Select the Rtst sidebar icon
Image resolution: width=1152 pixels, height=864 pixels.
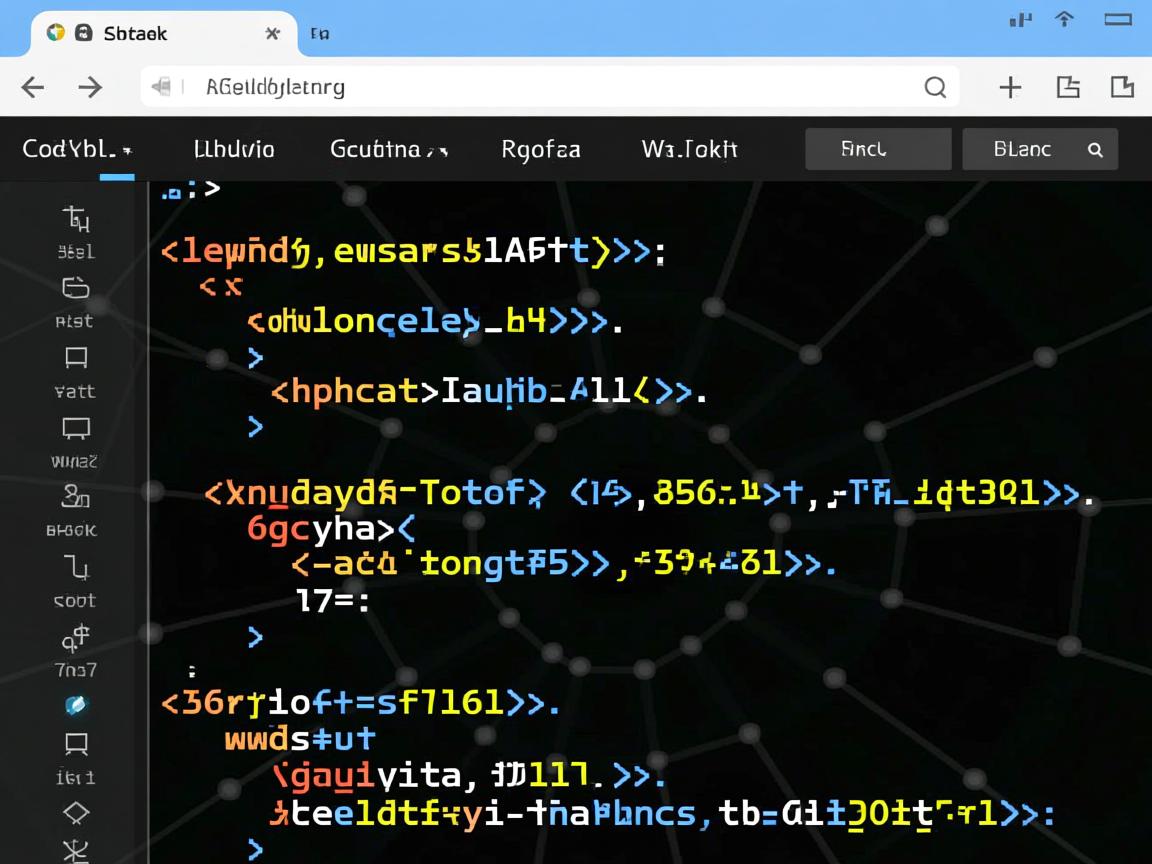click(76, 289)
